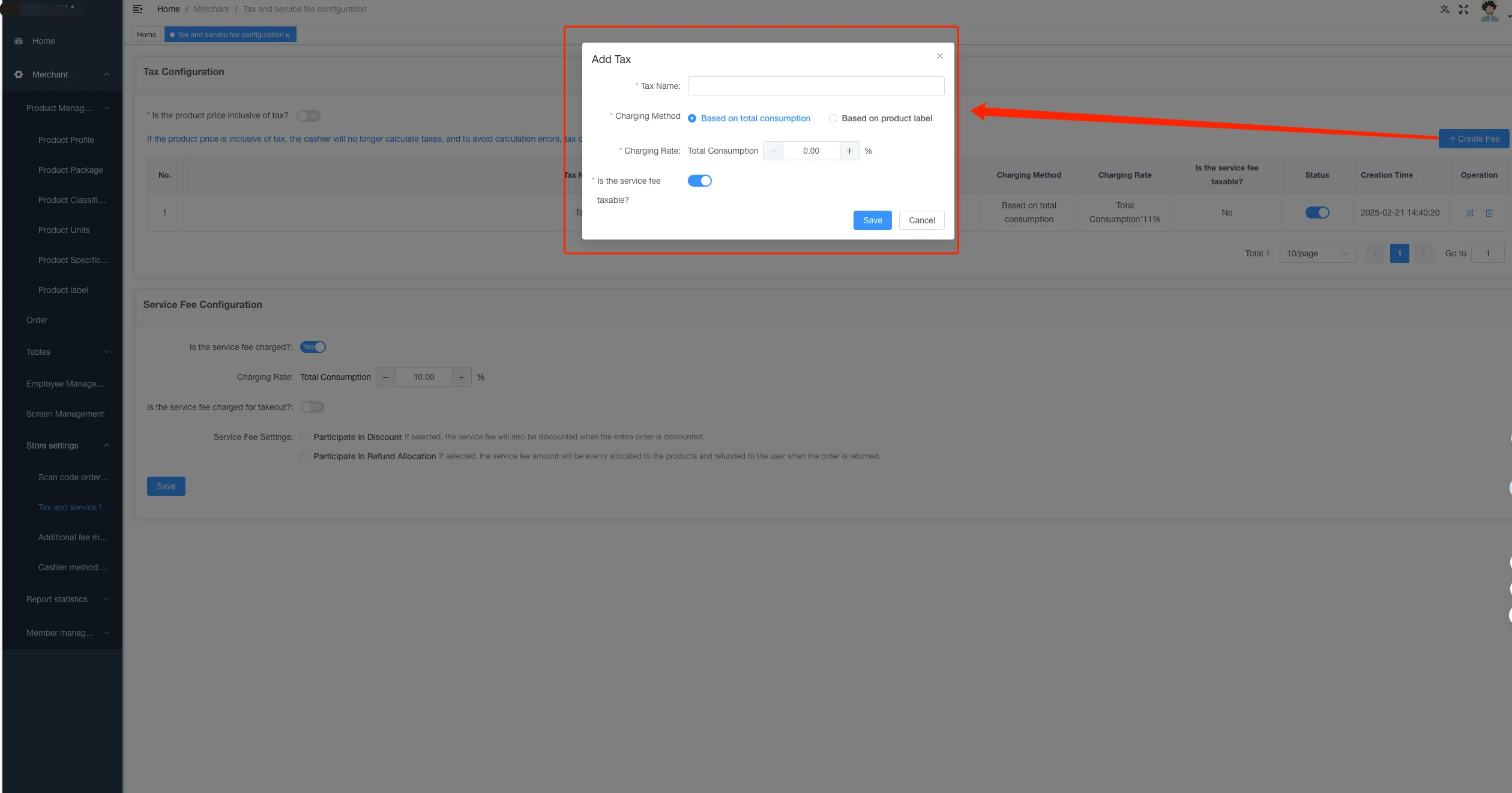Increase Add Tax charging rate with plus
The width and height of the screenshot is (1512, 793).
click(849, 151)
